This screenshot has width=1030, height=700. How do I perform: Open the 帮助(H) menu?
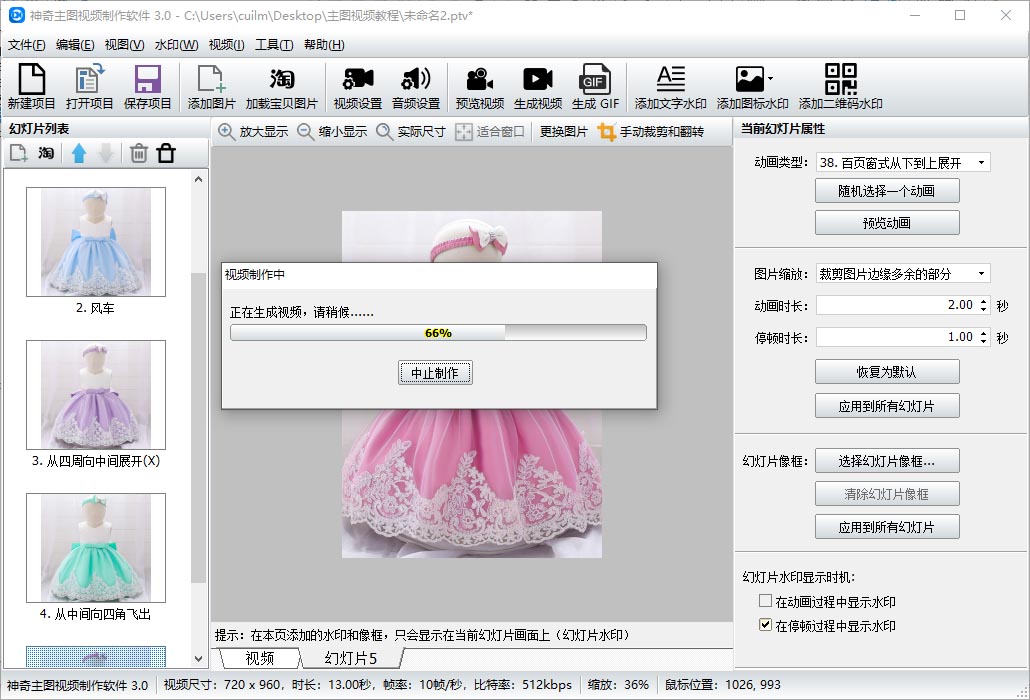[x=324, y=45]
